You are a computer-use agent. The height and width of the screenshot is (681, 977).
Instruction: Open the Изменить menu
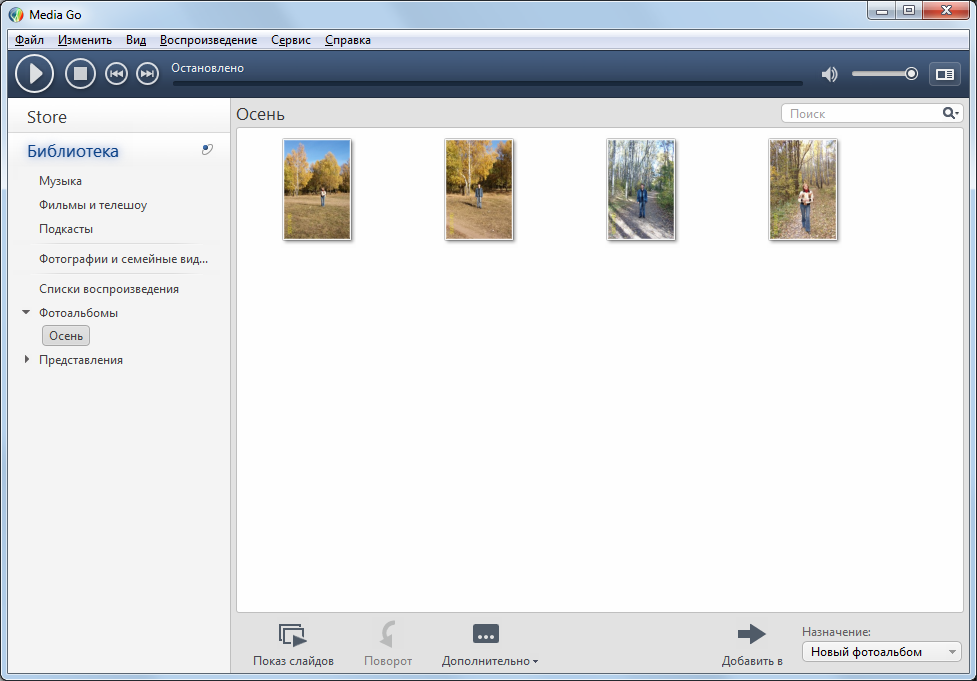[85, 40]
